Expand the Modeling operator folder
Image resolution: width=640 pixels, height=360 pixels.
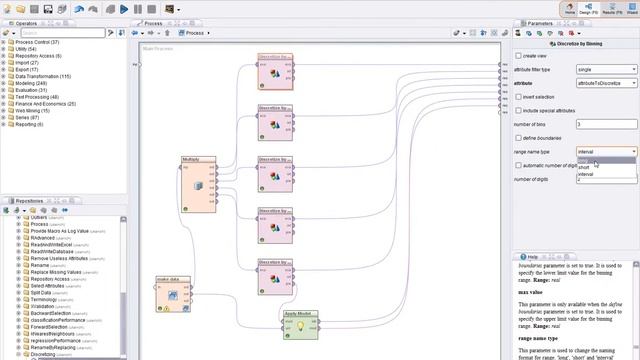point(4,83)
